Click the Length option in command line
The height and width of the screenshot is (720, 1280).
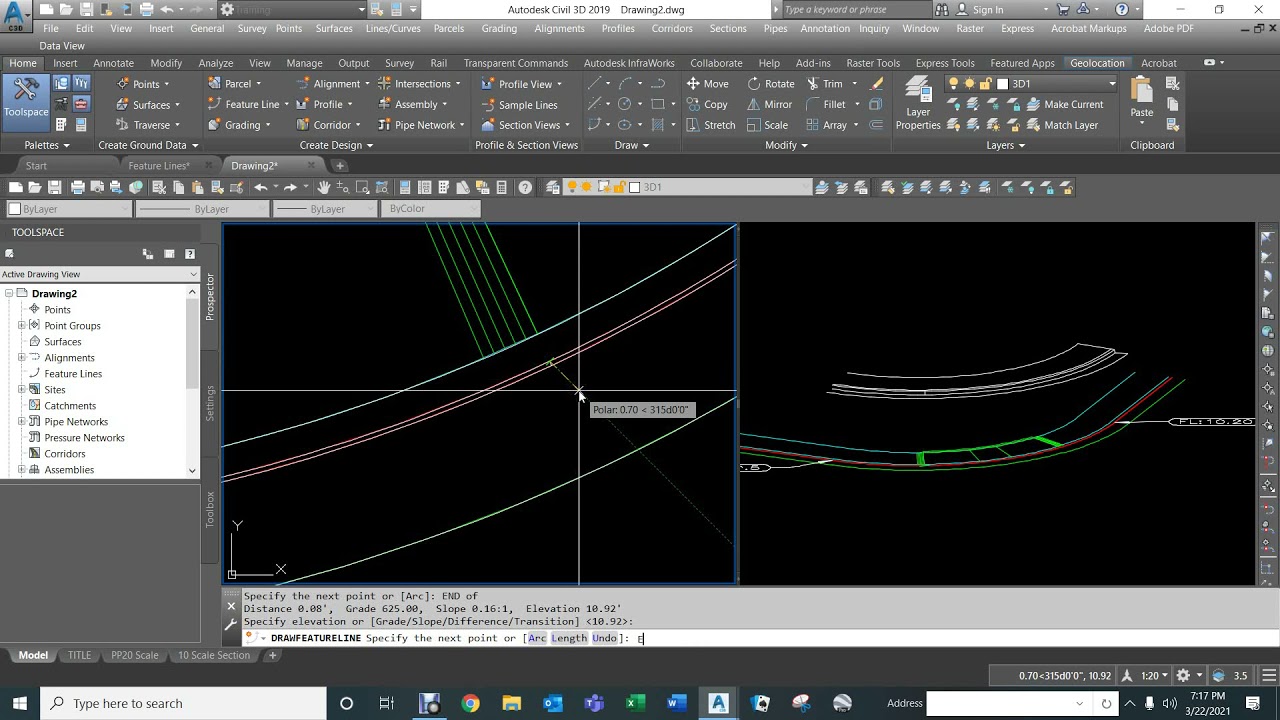568,638
